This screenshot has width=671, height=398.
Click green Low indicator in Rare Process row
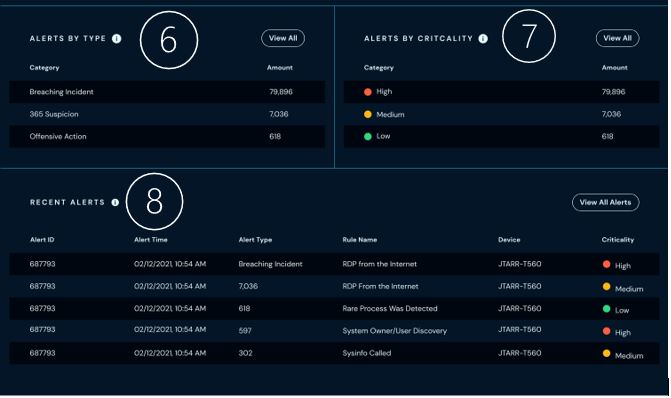(x=606, y=309)
